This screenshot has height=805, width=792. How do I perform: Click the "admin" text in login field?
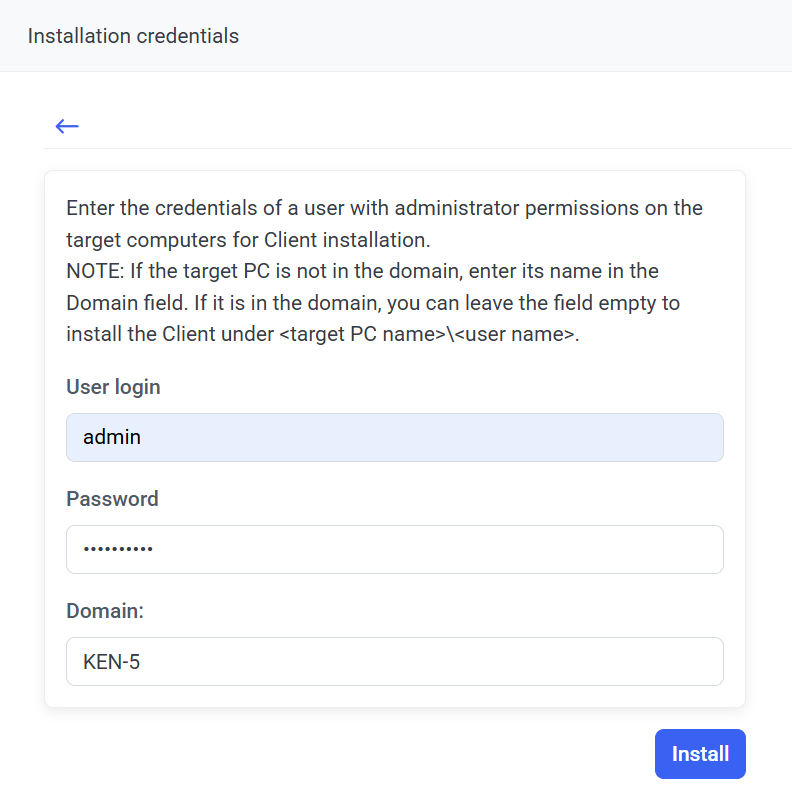point(112,438)
